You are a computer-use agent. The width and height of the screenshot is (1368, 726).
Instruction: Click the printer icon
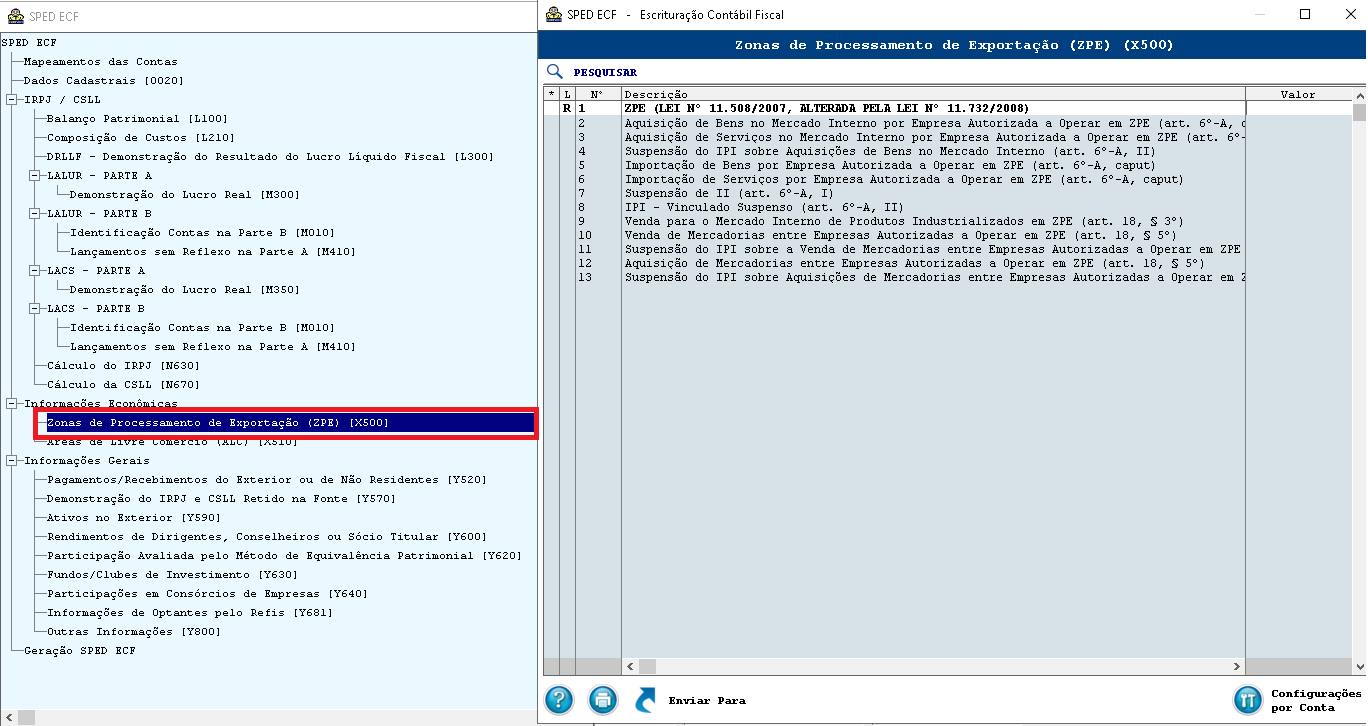coord(602,698)
